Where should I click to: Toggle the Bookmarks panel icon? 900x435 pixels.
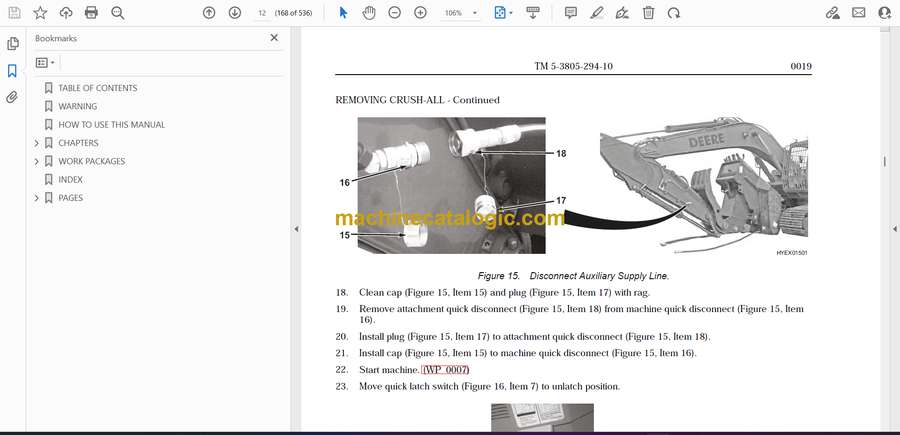pyautogui.click(x=12, y=71)
